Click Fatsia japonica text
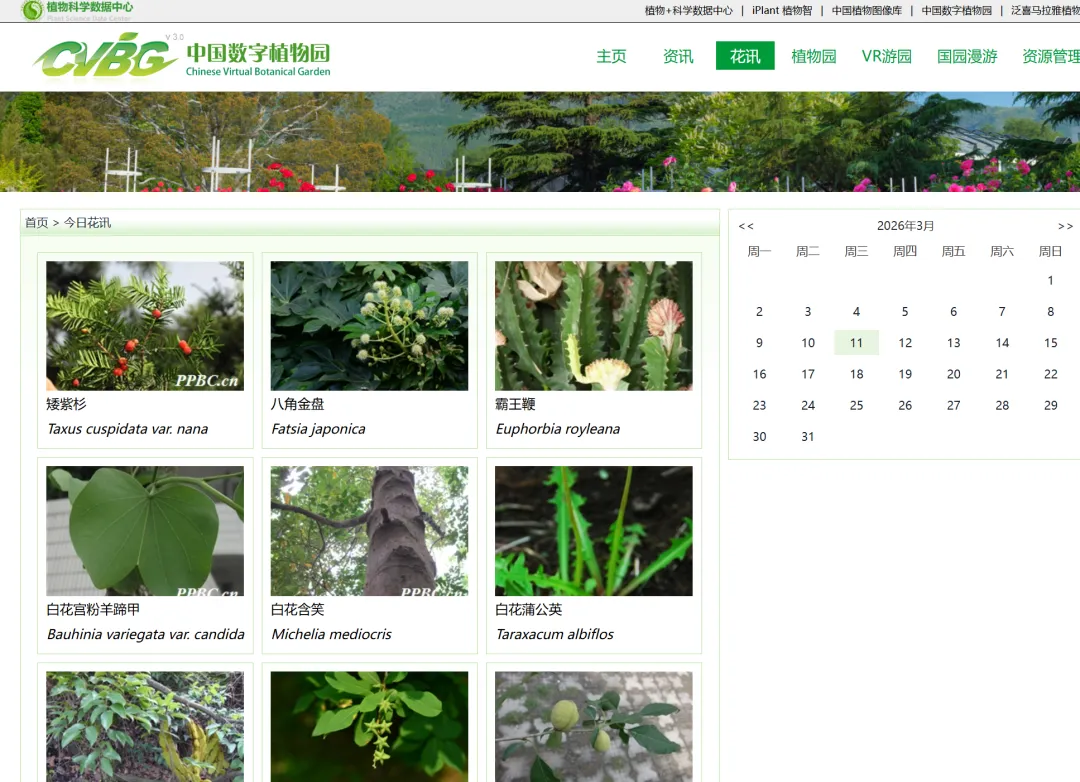The width and height of the screenshot is (1080, 782). pyautogui.click(x=318, y=429)
